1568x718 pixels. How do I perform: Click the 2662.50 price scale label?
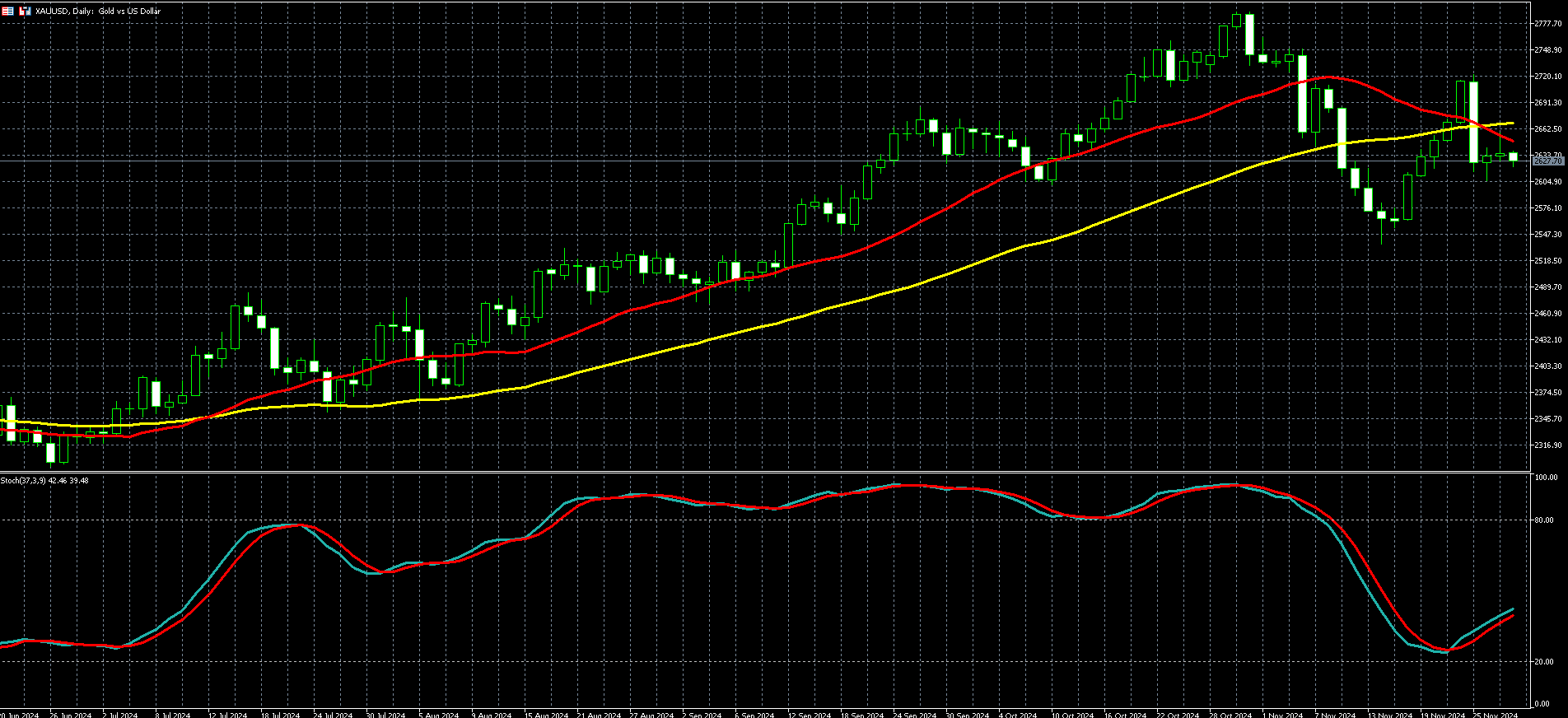1548,129
